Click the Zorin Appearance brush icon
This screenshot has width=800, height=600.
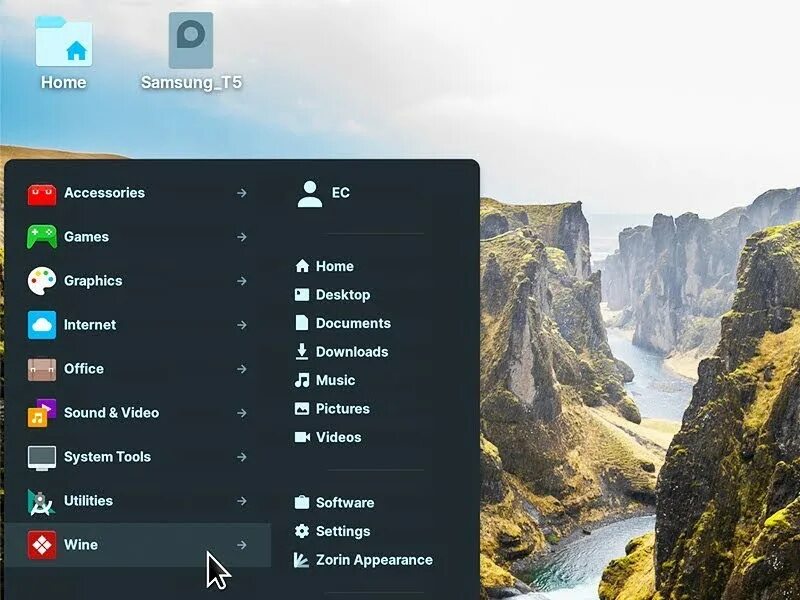(x=302, y=560)
